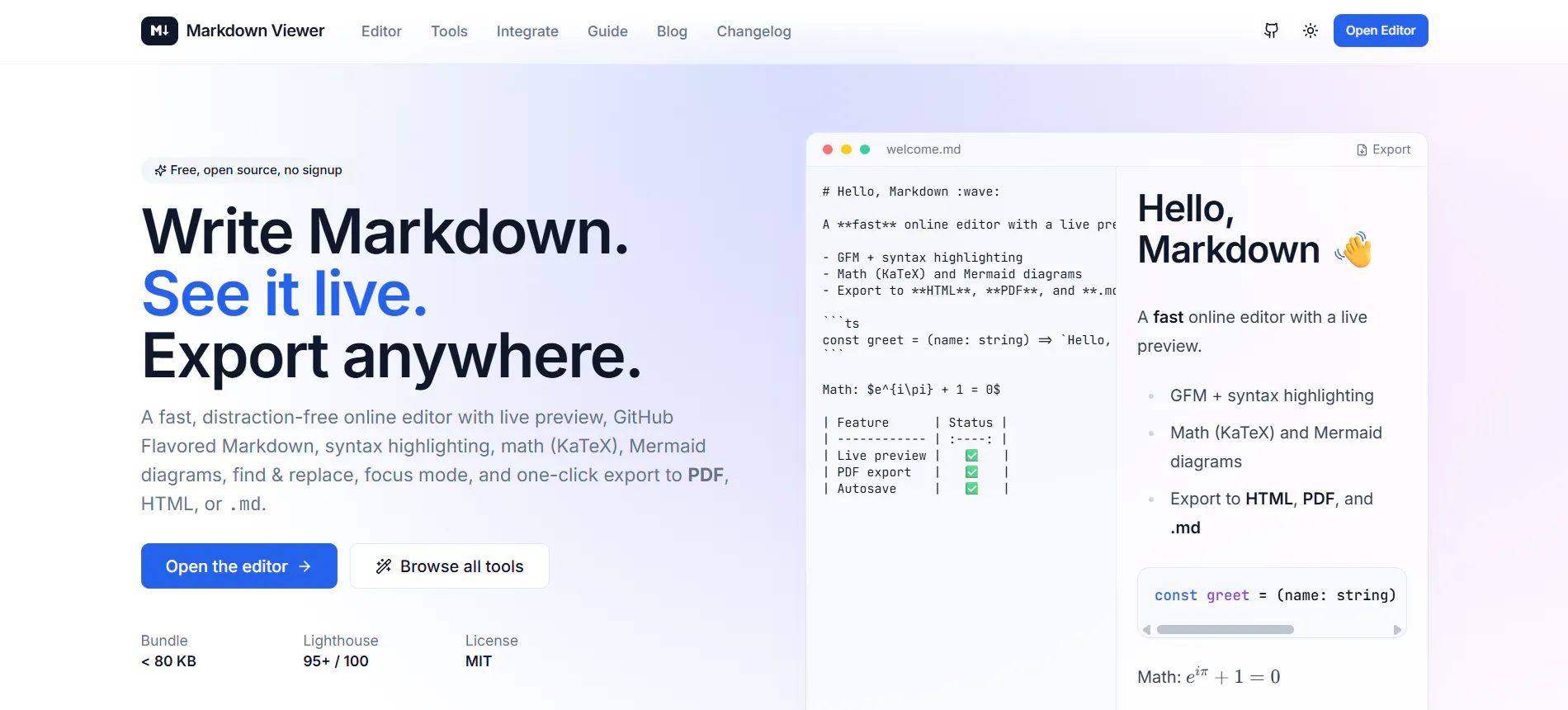Viewport: 1568px width, 710px height.
Task: Click the Export button in the preview window
Action: [x=1384, y=149]
